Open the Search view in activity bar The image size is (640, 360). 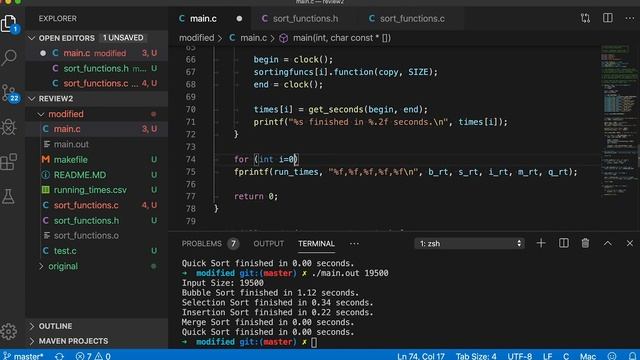[9, 58]
